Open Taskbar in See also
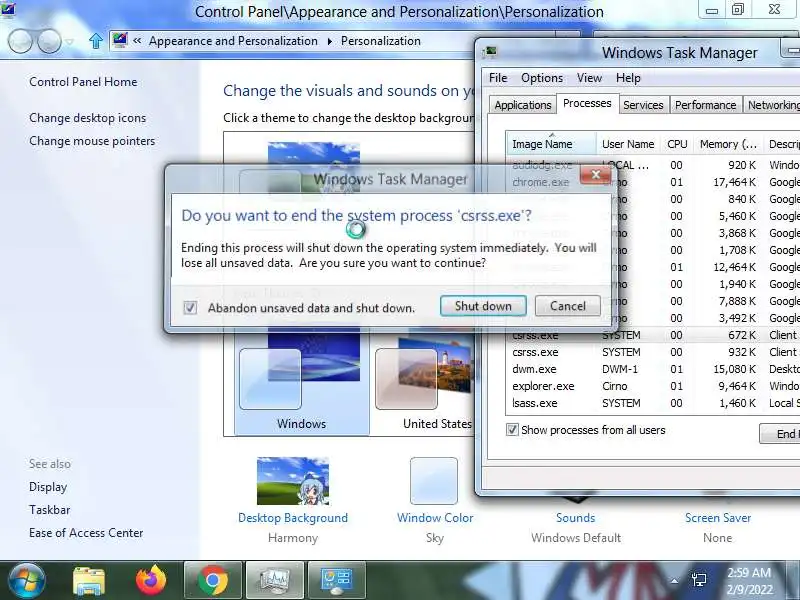The height and width of the screenshot is (600, 800). [x=49, y=510]
